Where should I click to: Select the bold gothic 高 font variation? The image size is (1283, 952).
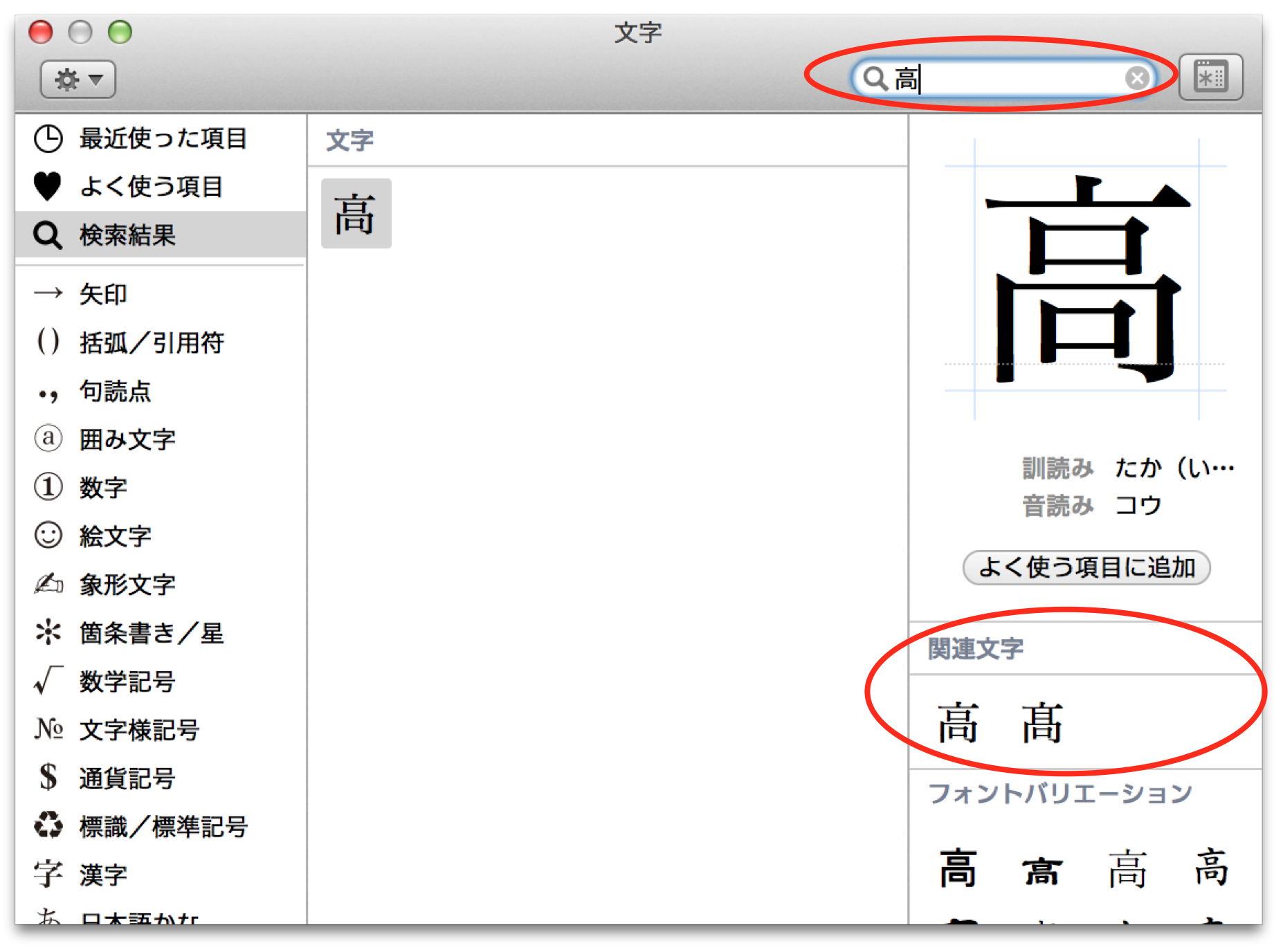point(958,868)
